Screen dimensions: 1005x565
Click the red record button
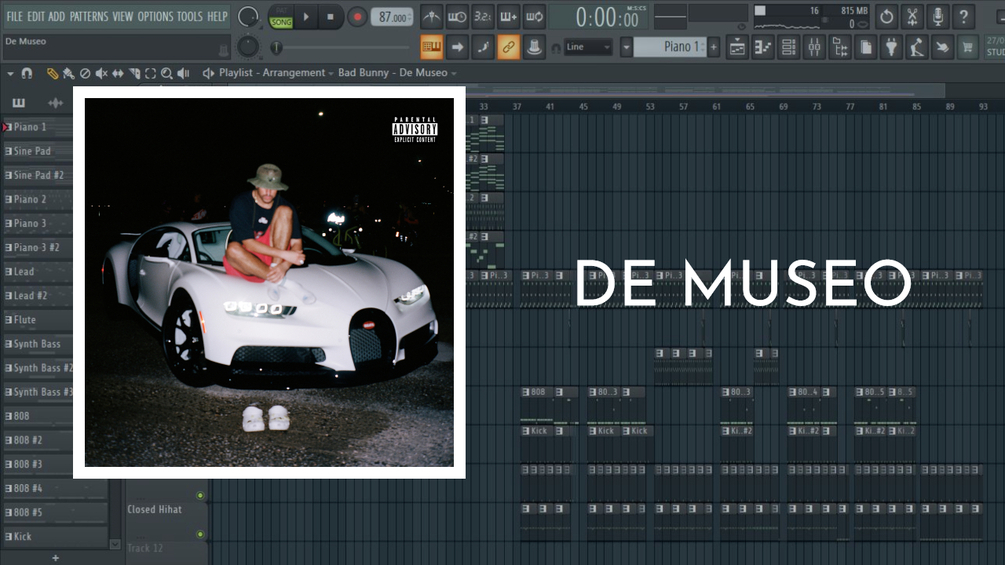coord(357,17)
